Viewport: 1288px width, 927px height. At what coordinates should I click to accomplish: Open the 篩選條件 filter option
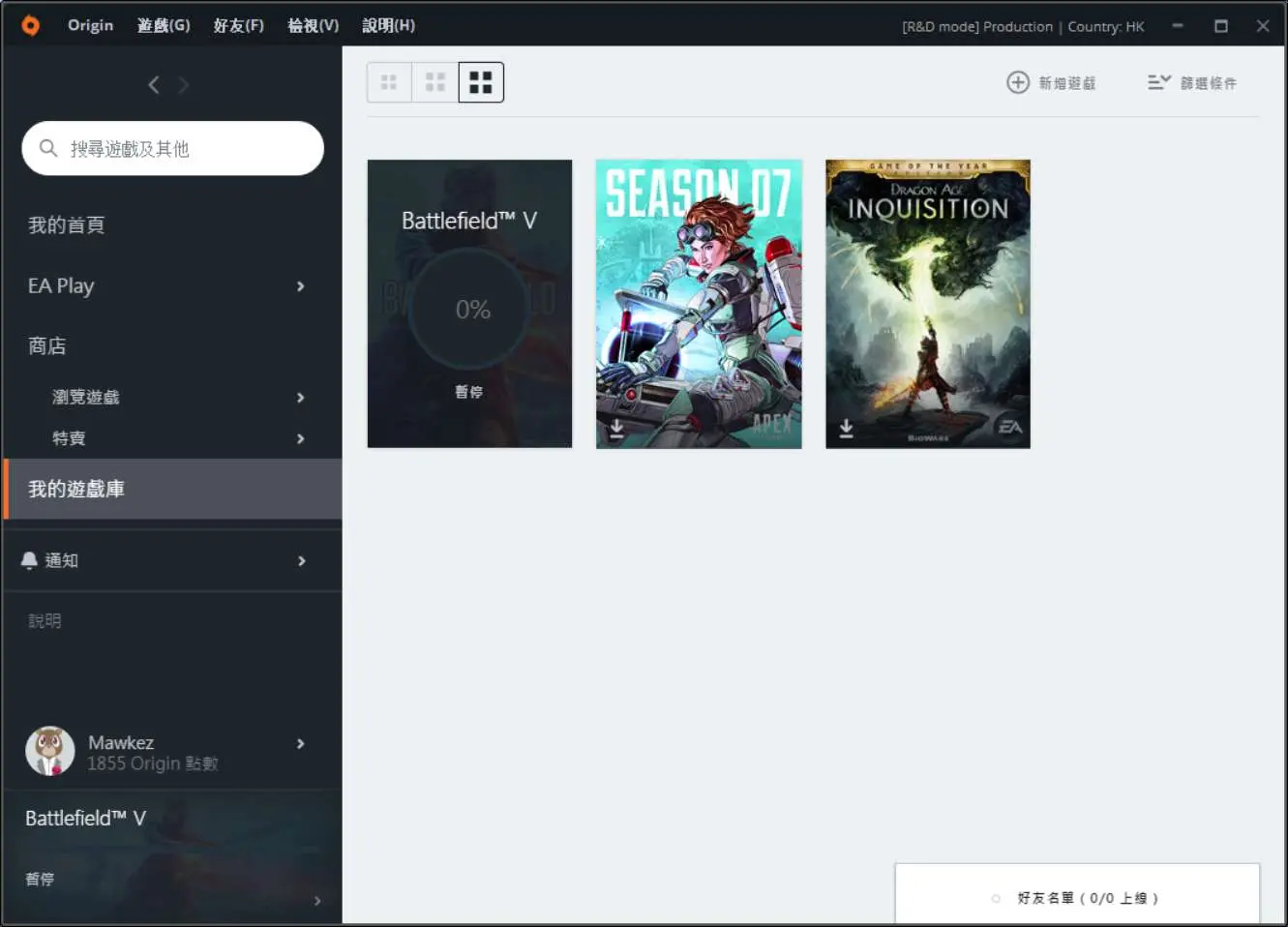tap(1192, 82)
